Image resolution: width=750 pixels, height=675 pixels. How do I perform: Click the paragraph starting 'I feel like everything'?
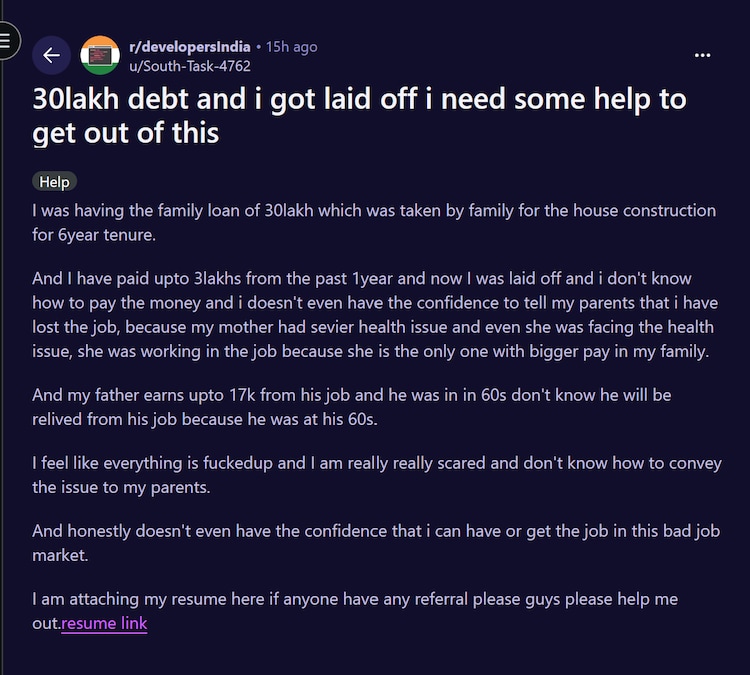click(x=377, y=475)
